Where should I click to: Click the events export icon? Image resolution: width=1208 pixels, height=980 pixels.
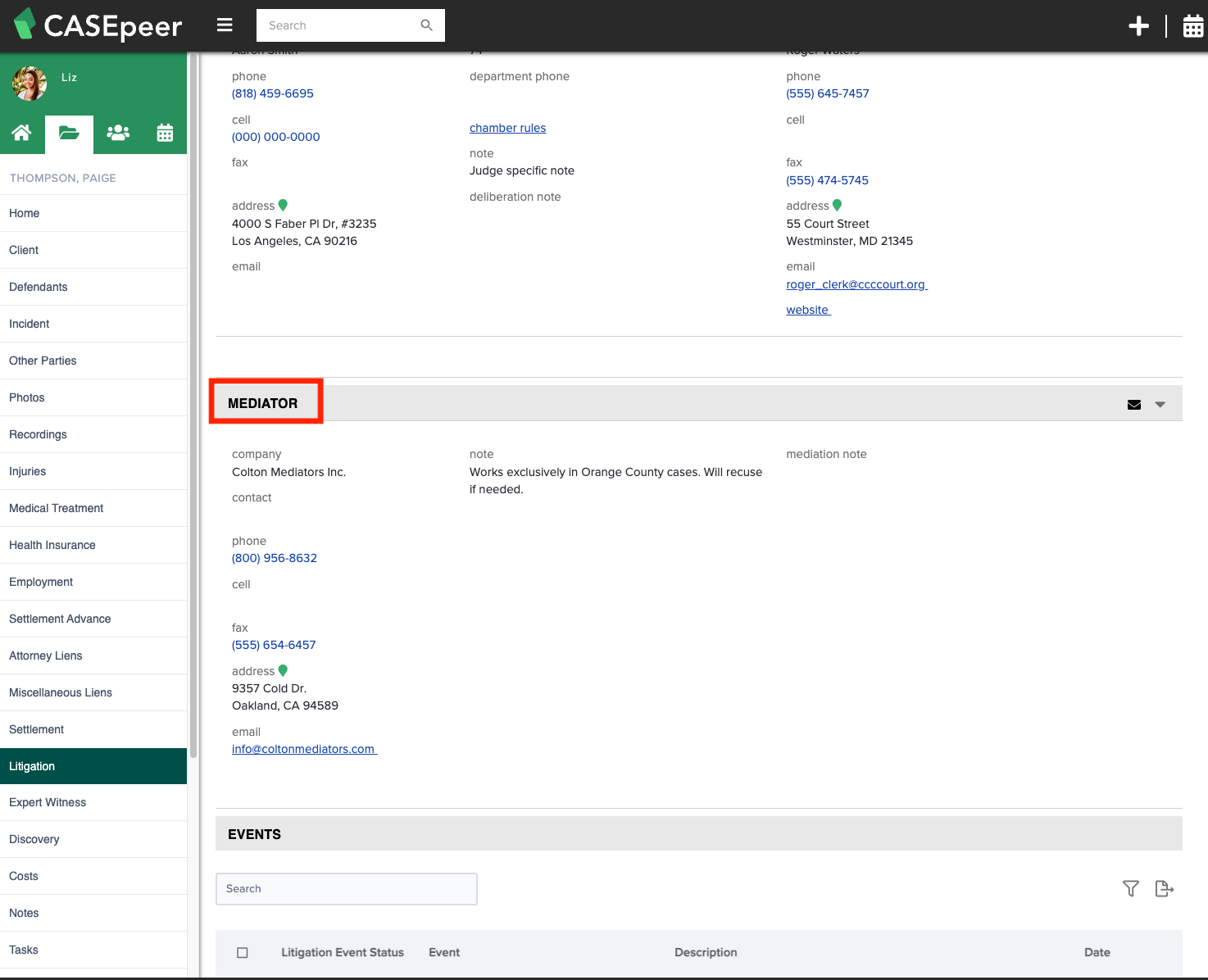(1165, 888)
